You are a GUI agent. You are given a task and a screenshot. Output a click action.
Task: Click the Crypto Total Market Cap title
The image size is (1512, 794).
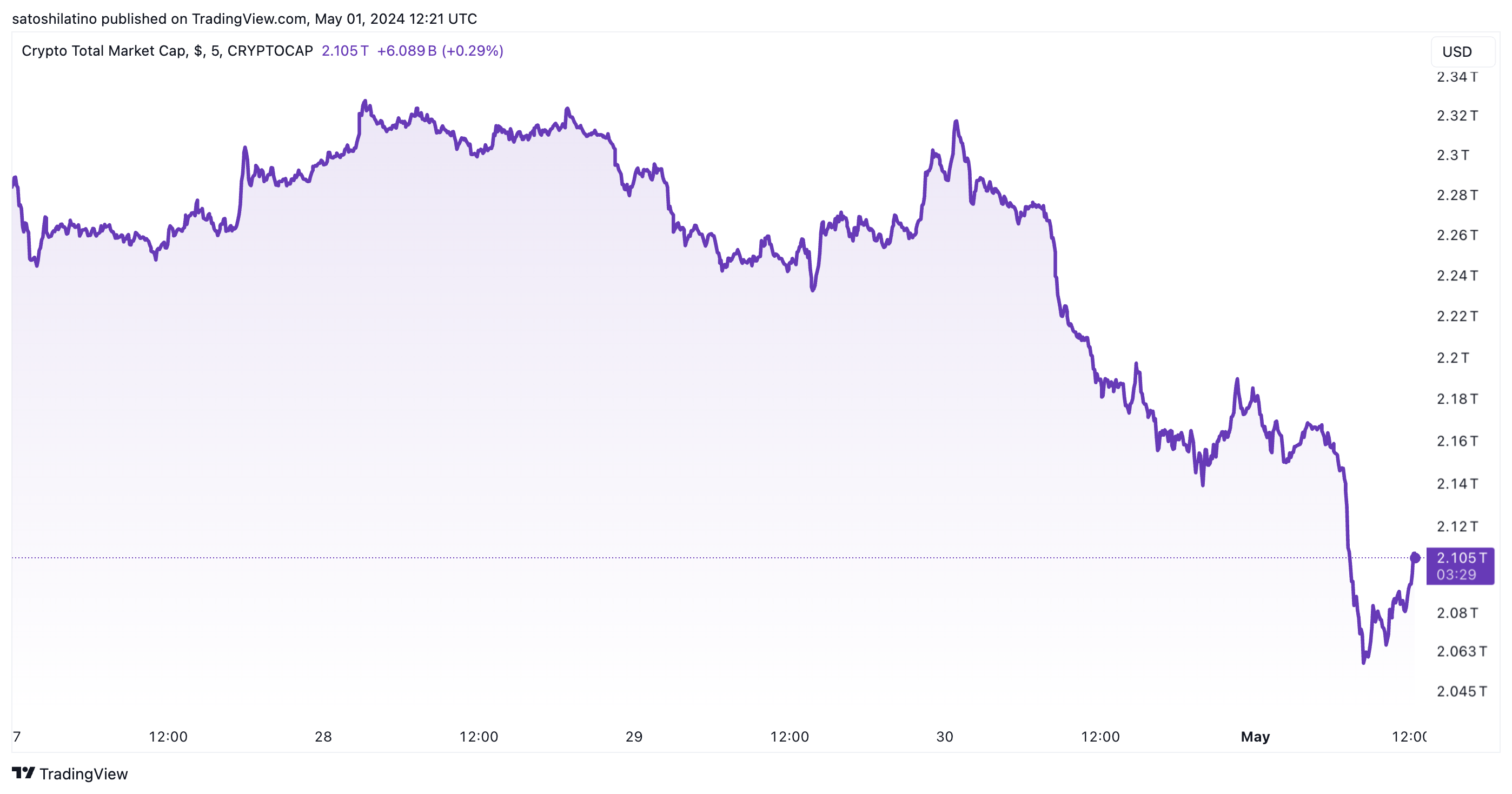(103, 51)
